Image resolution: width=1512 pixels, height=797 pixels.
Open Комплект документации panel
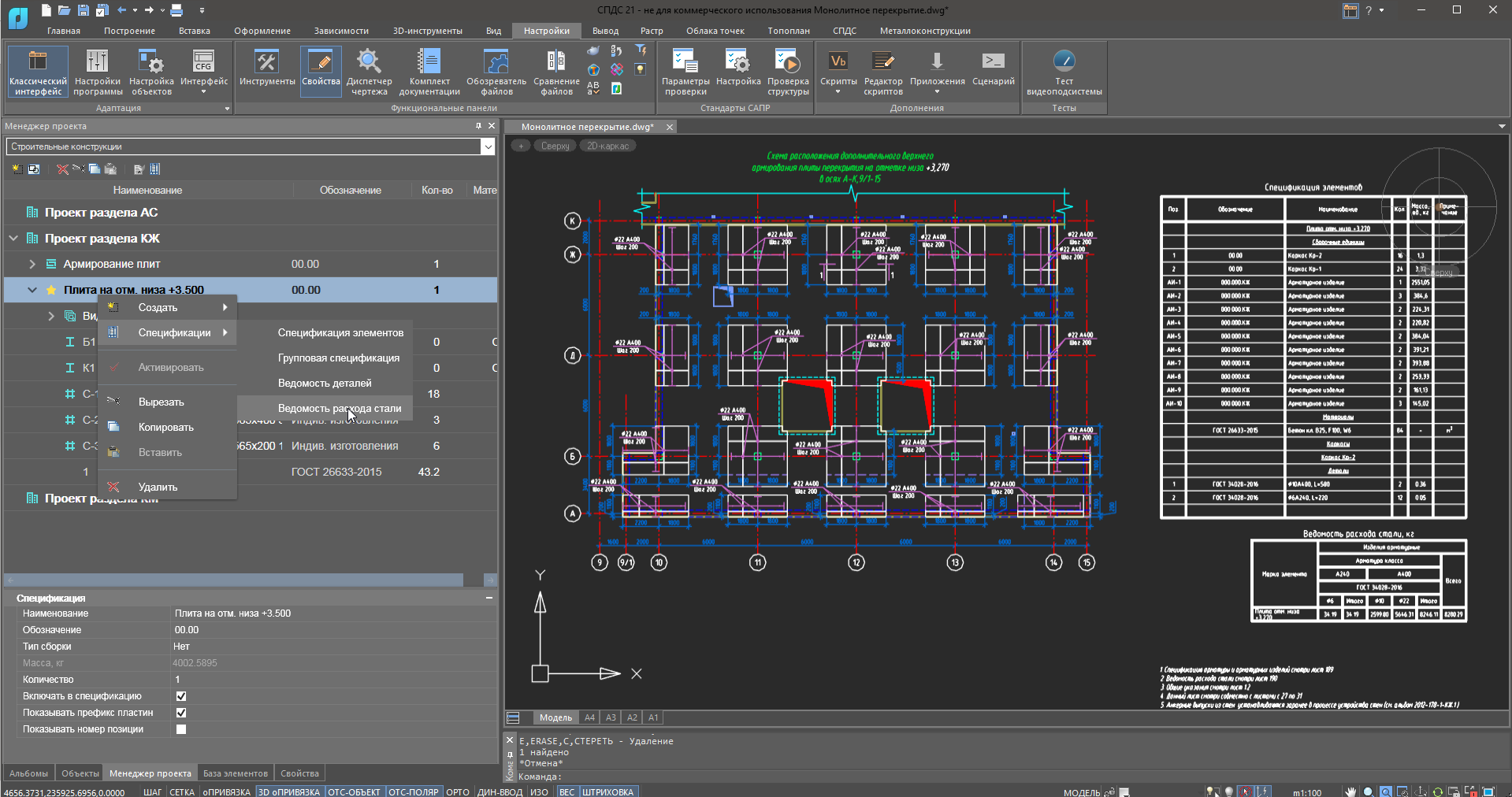(429, 72)
